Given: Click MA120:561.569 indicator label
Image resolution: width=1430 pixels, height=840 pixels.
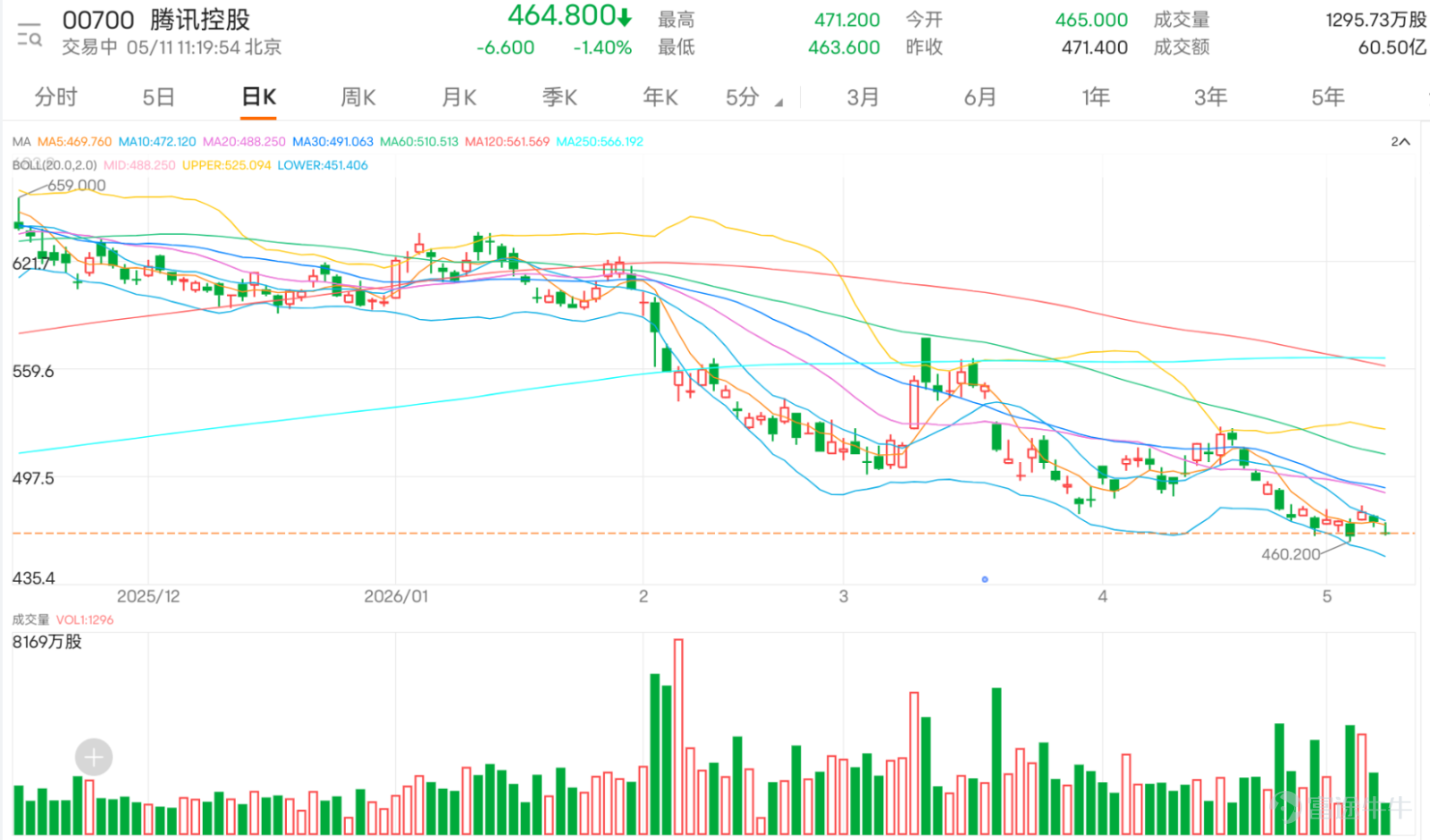Looking at the screenshot, I should pos(507,142).
